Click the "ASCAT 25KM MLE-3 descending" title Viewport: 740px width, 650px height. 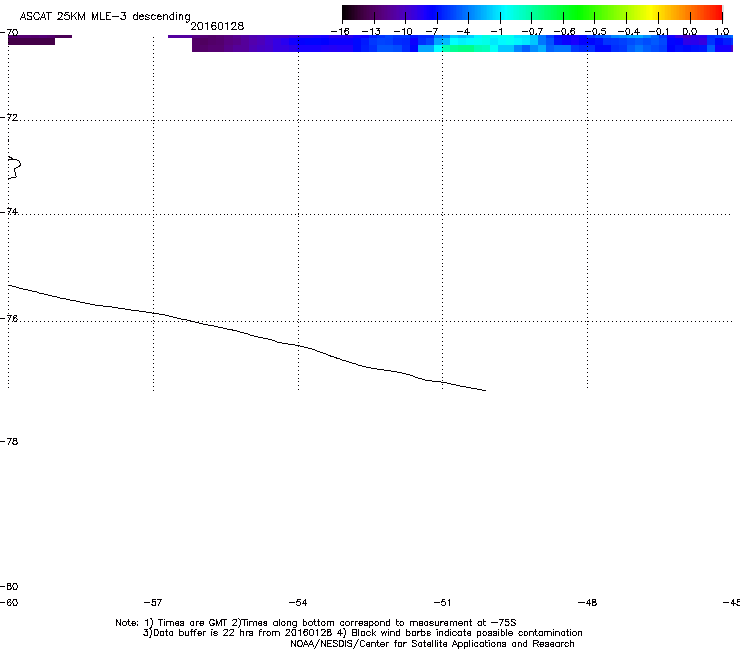pyautogui.click(x=105, y=17)
